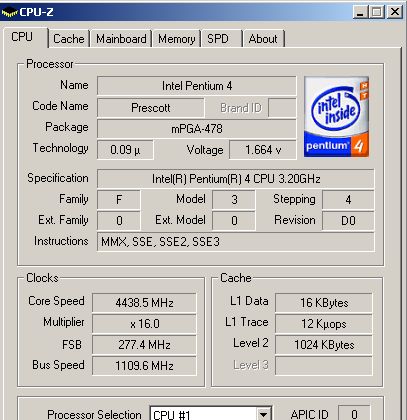Click the 'Processor Selection' label
Viewport: 407px width, 420px height.
[94, 414]
